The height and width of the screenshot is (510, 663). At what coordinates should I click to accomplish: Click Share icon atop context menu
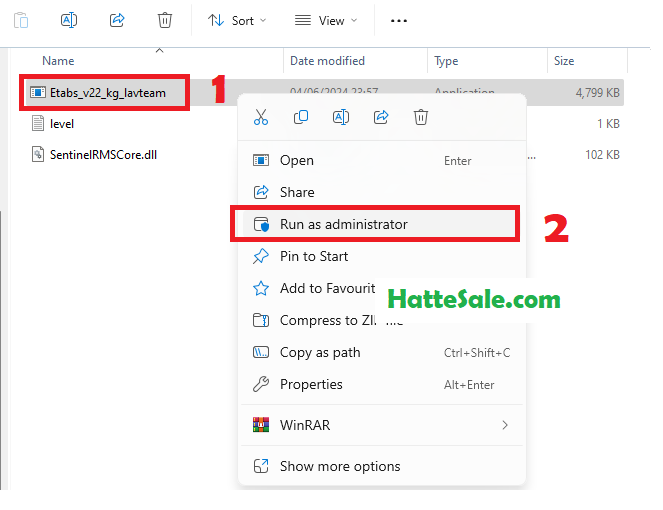pyautogui.click(x=381, y=117)
